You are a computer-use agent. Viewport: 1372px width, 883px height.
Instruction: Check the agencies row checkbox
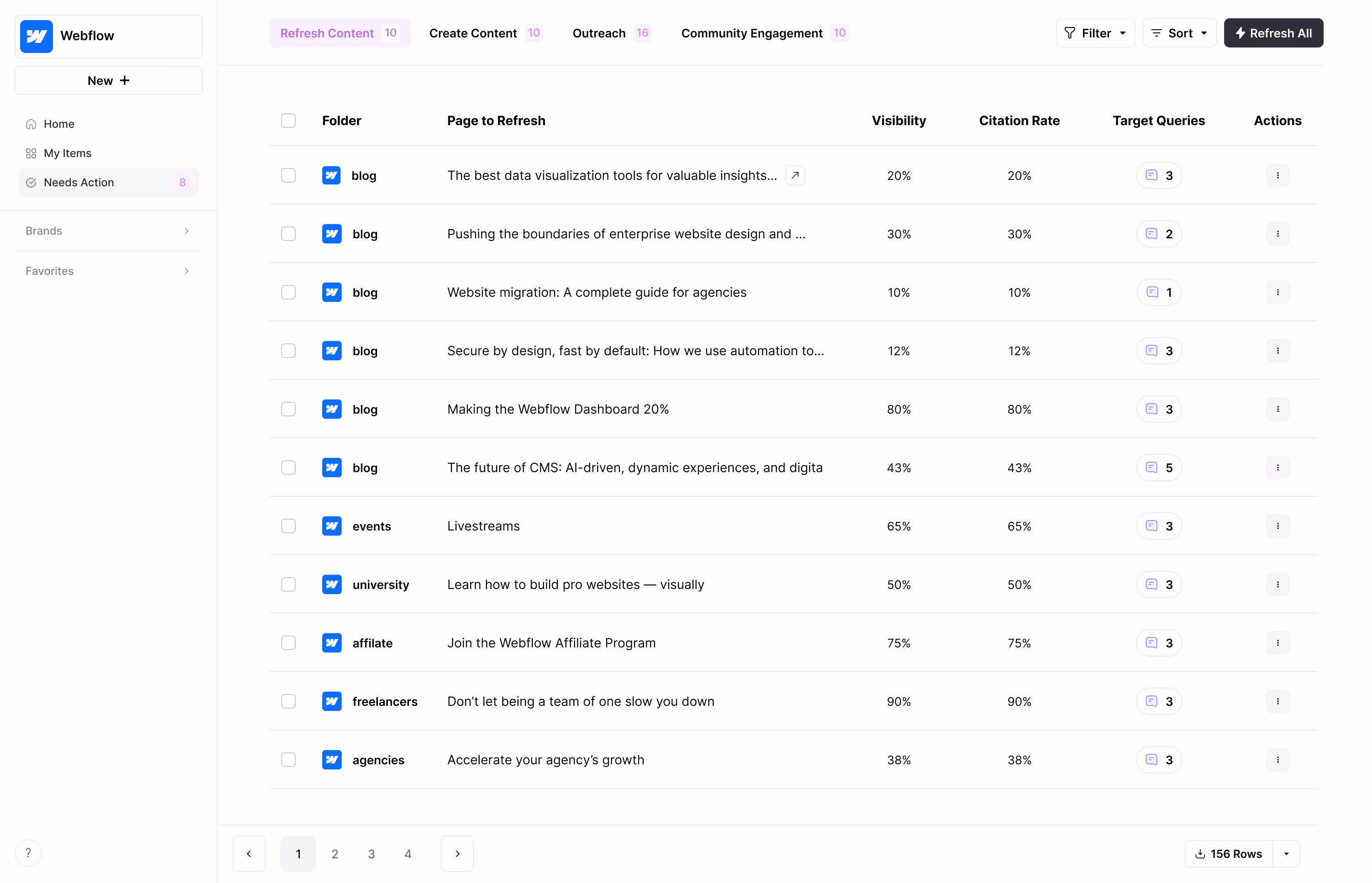288,760
